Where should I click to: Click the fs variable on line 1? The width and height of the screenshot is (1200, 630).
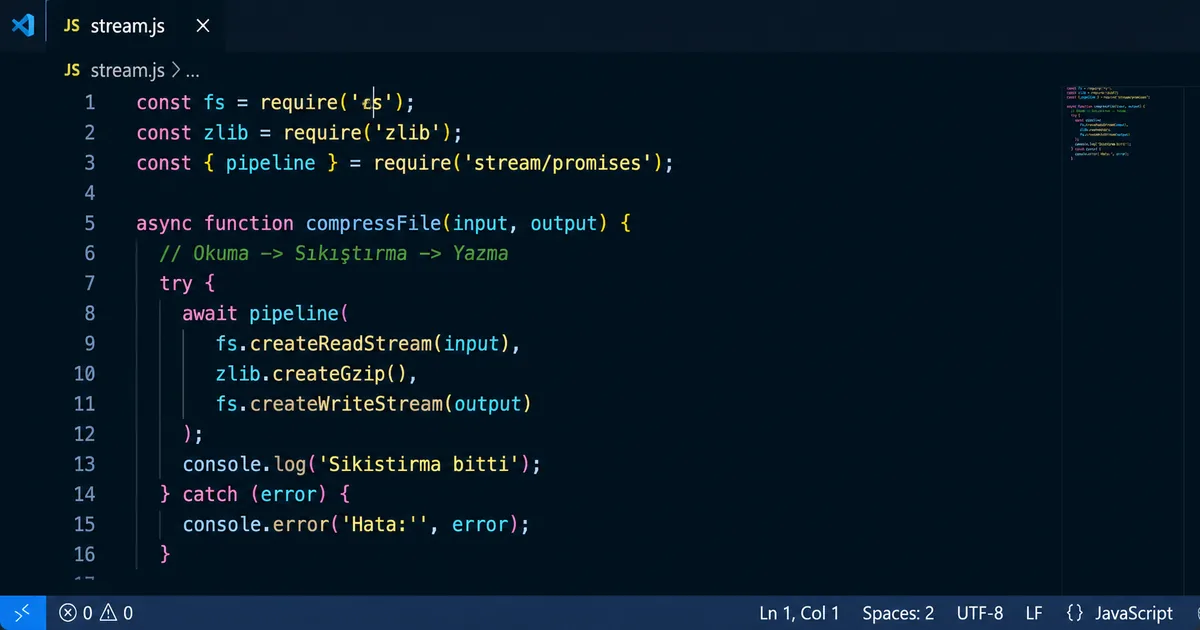tap(215, 102)
